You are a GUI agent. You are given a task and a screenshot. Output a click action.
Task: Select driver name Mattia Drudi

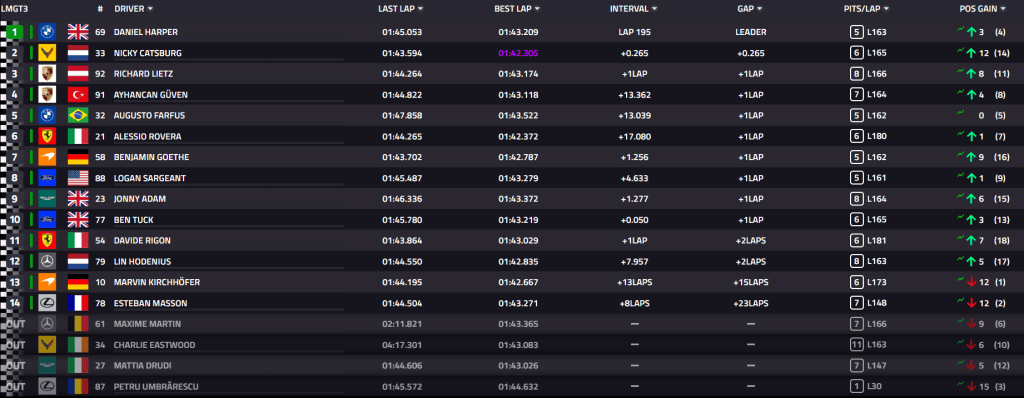coord(142,366)
